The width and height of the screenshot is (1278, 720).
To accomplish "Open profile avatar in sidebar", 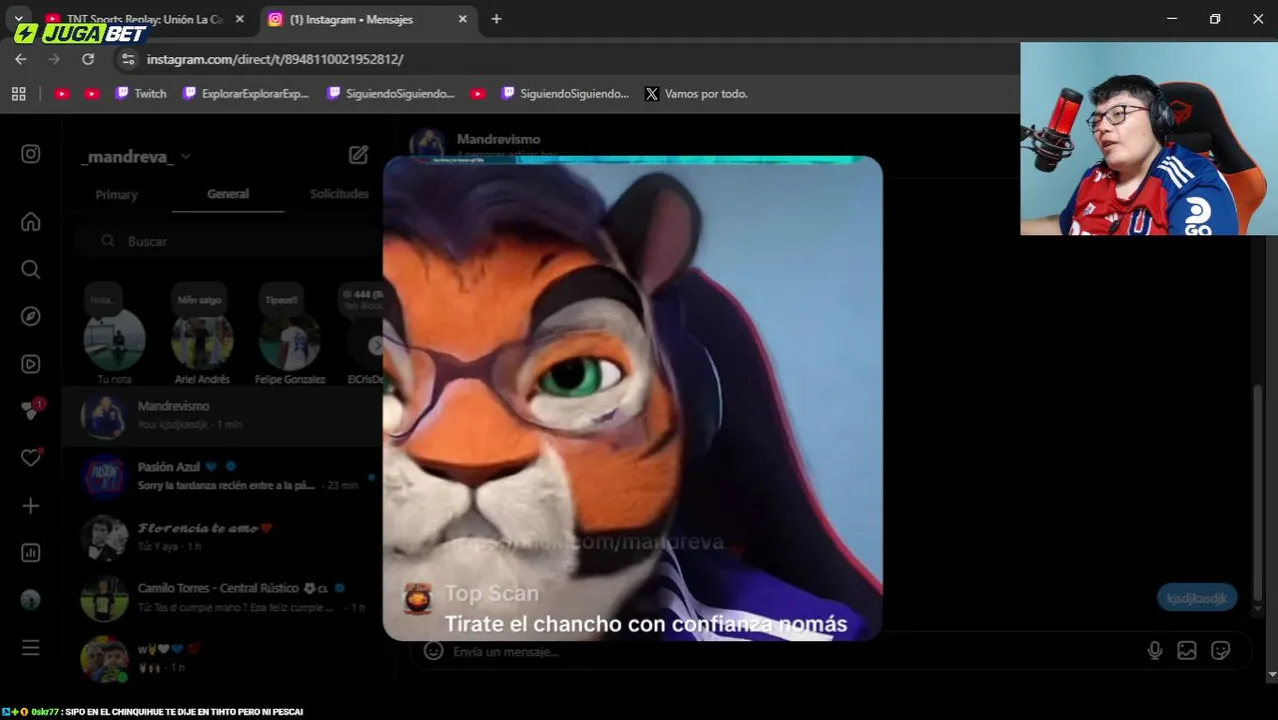I will coord(31,599).
